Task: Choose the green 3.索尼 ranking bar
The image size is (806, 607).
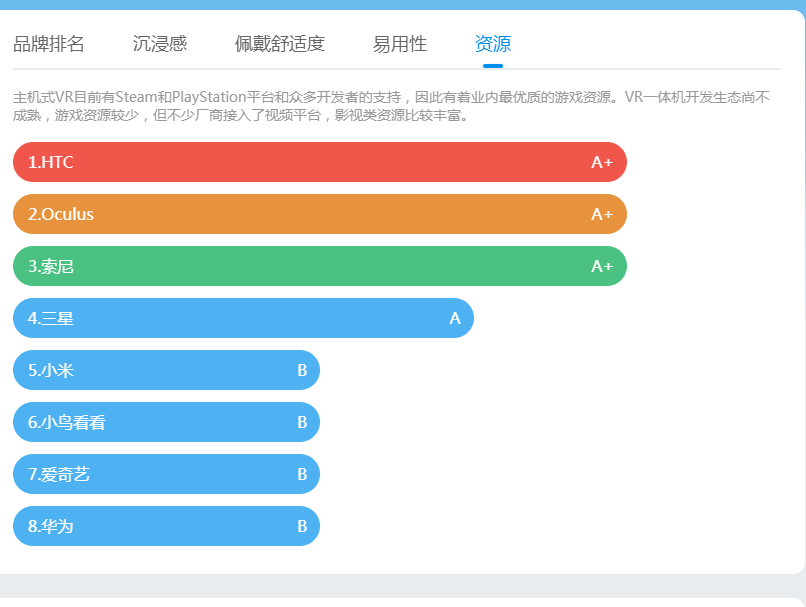Action: pos(320,266)
